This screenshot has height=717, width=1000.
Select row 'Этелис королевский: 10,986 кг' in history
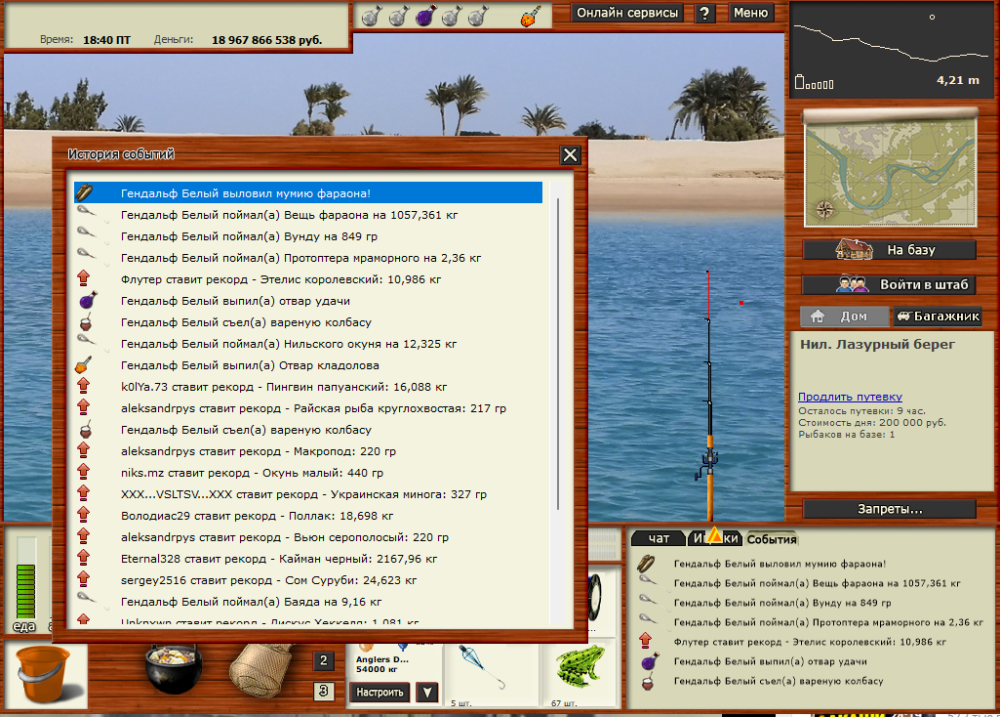[308, 279]
